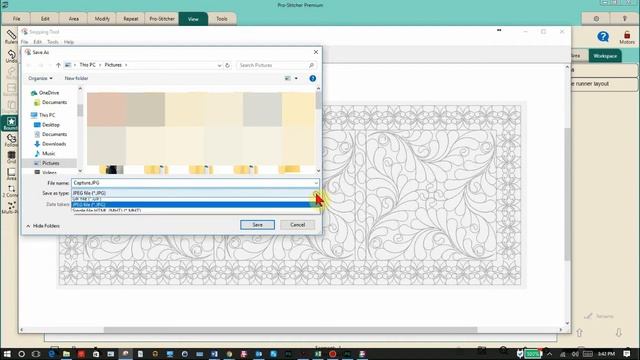Collapse the folder pane via Hide Folders
This screenshot has height=360, width=640.
(43, 226)
